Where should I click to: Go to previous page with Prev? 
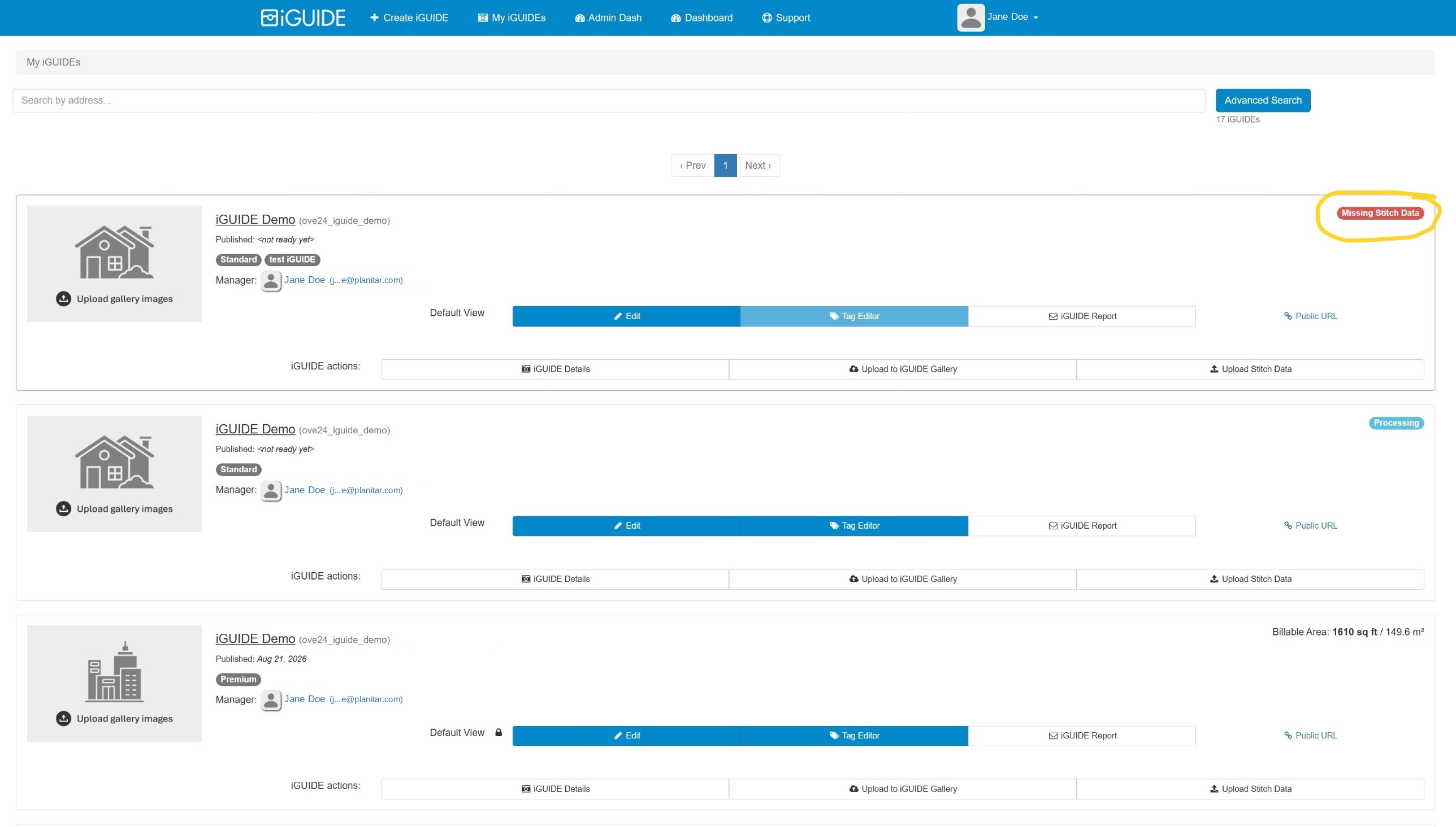693,166
